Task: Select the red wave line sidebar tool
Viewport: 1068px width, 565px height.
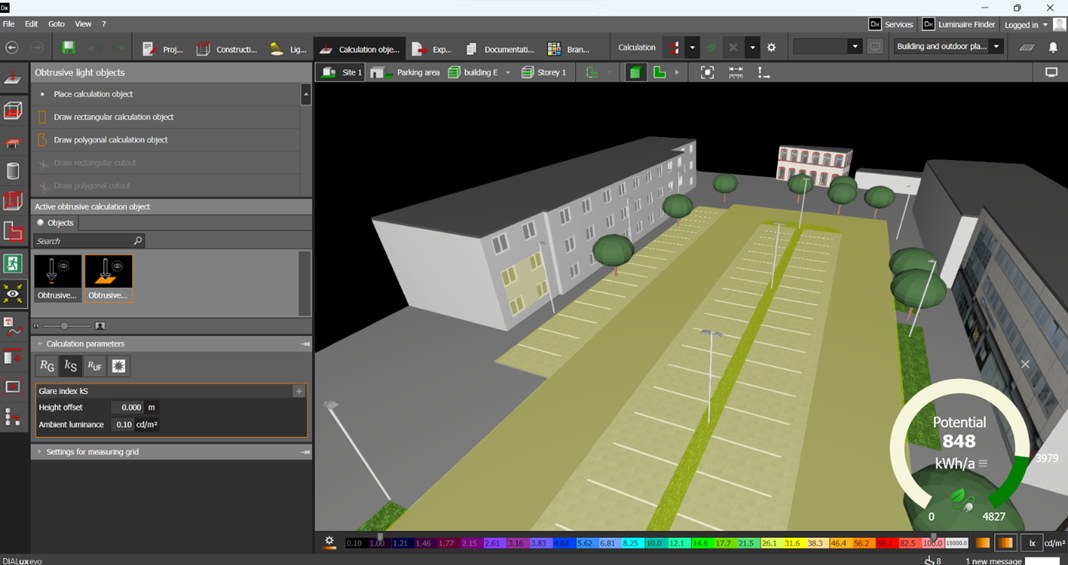Action: click(x=13, y=325)
